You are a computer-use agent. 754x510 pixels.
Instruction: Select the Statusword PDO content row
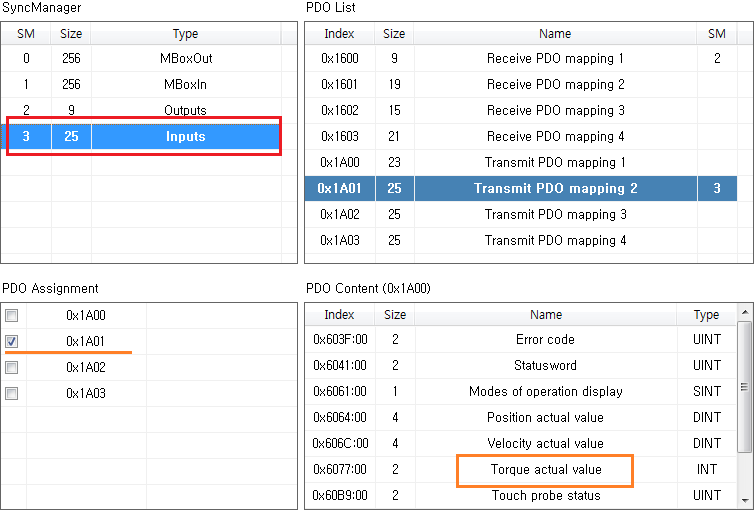click(x=545, y=366)
